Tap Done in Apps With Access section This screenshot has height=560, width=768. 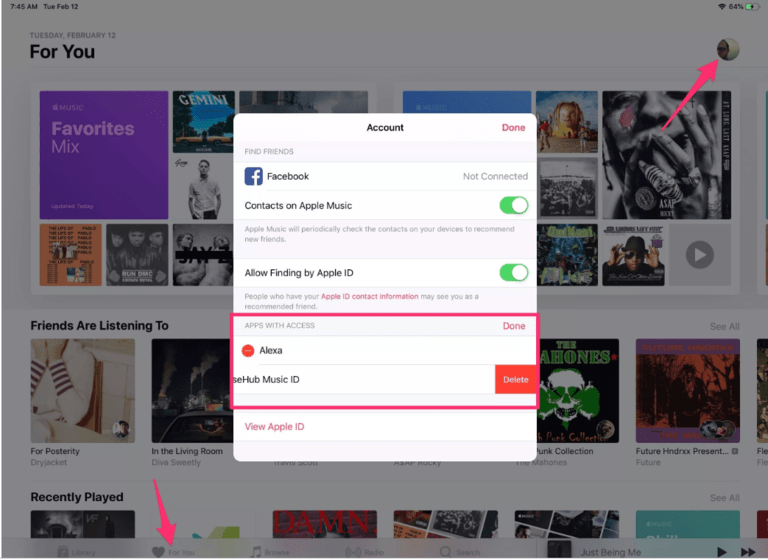514,326
